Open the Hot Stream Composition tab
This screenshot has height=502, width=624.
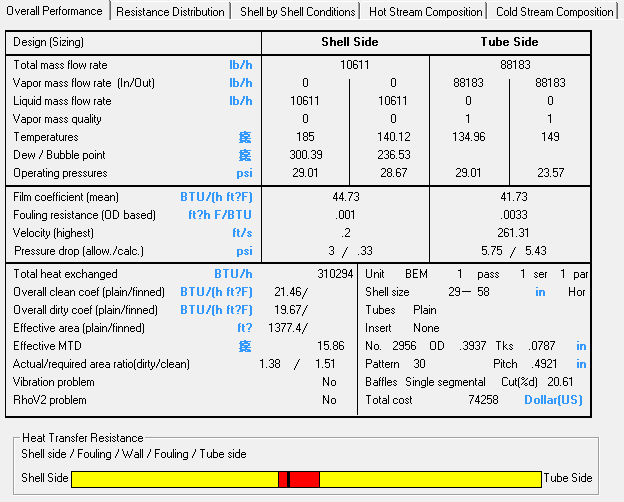[425, 12]
